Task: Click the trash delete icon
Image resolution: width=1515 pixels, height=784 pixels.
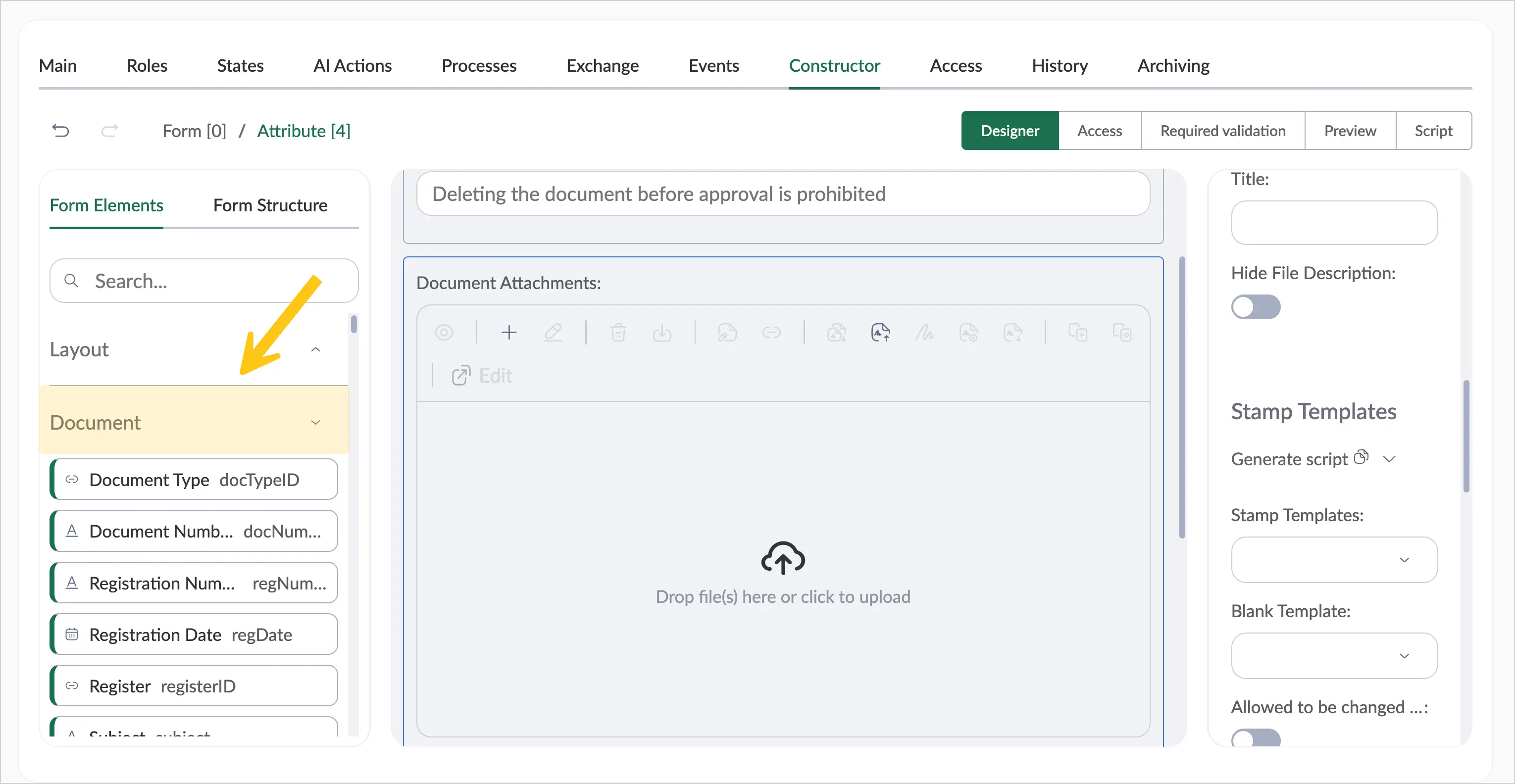Action: [x=618, y=333]
